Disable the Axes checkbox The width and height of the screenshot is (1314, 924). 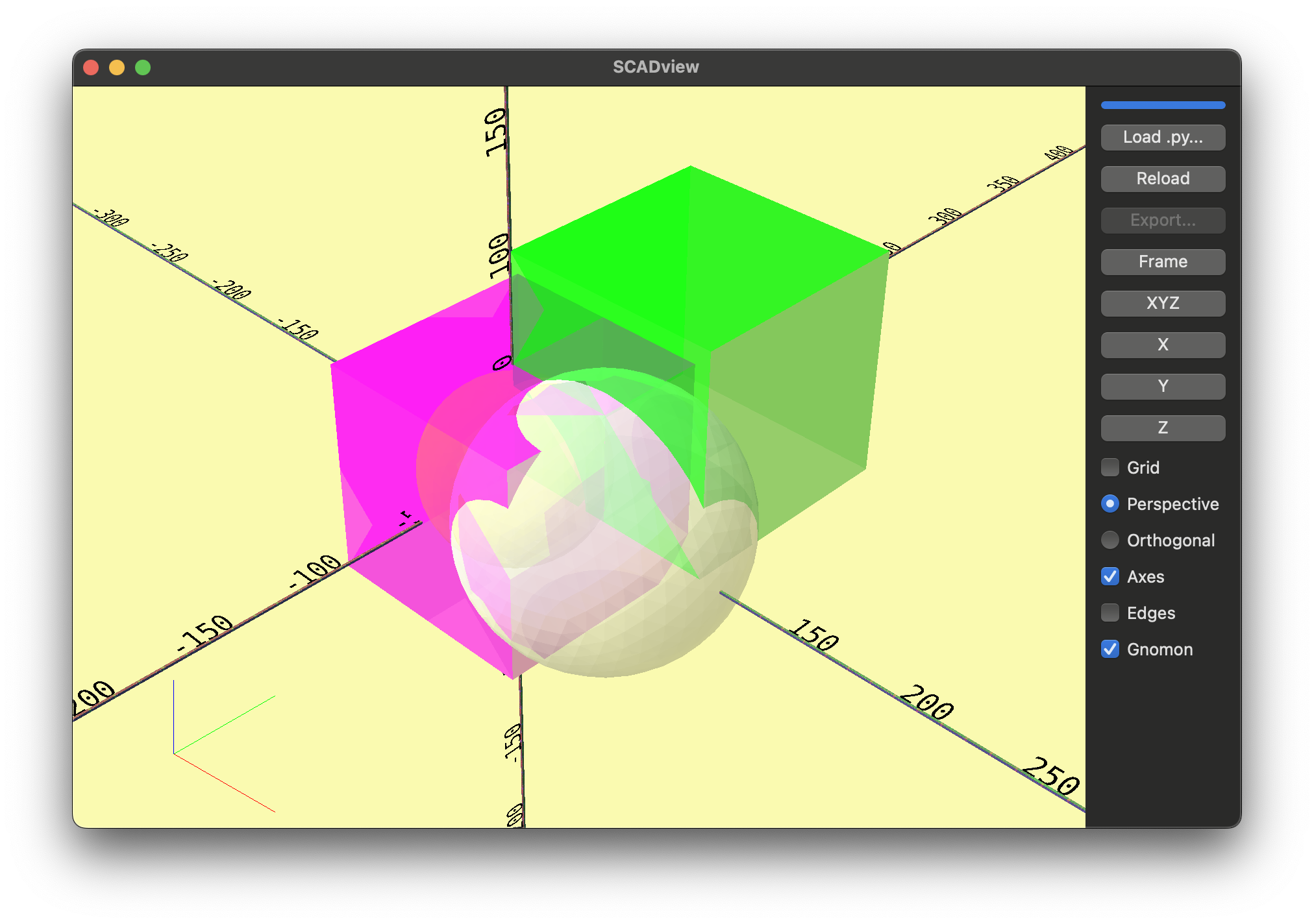(x=1109, y=576)
